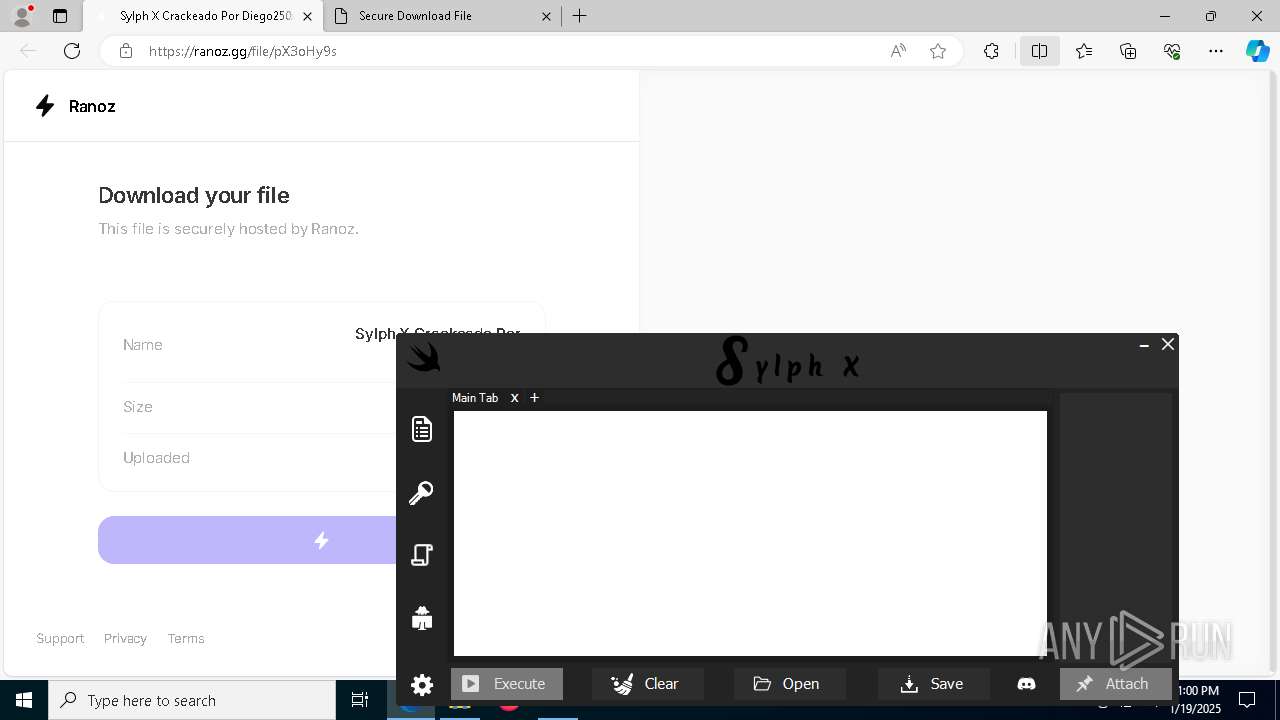Open Edge Settings and more menu
This screenshot has height=720, width=1280.
(1216, 51)
